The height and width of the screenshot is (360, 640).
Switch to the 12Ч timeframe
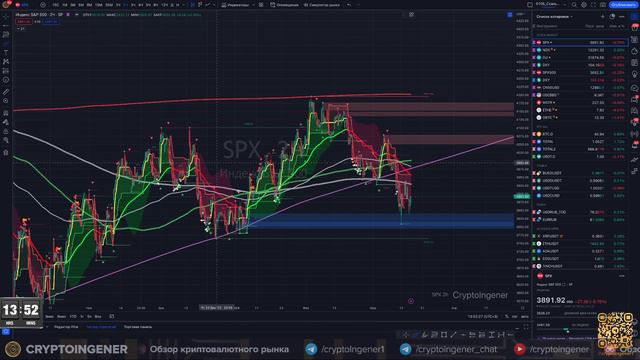164,5
